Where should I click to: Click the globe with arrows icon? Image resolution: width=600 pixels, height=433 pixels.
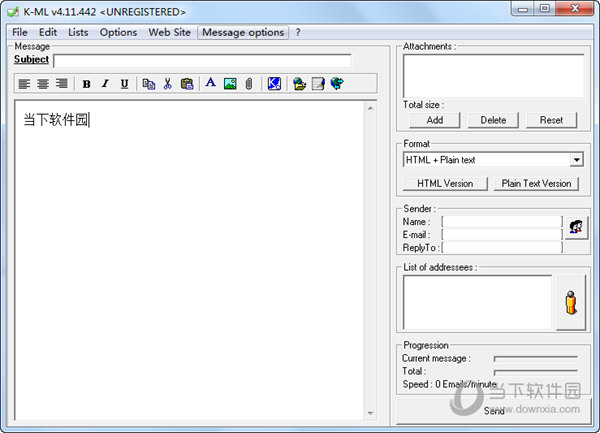click(x=337, y=83)
